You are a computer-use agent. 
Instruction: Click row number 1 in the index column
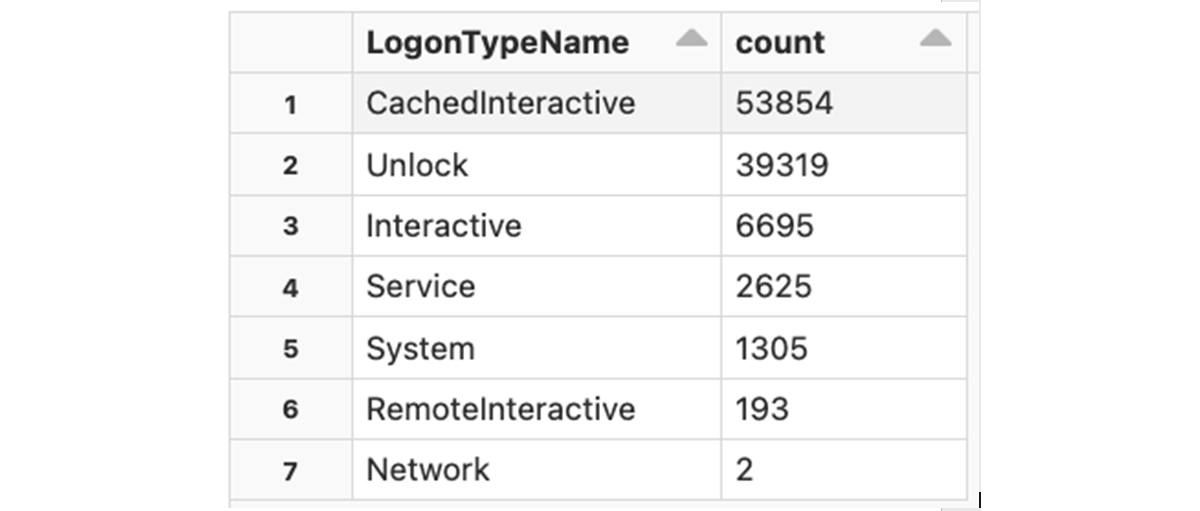(x=290, y=104)
